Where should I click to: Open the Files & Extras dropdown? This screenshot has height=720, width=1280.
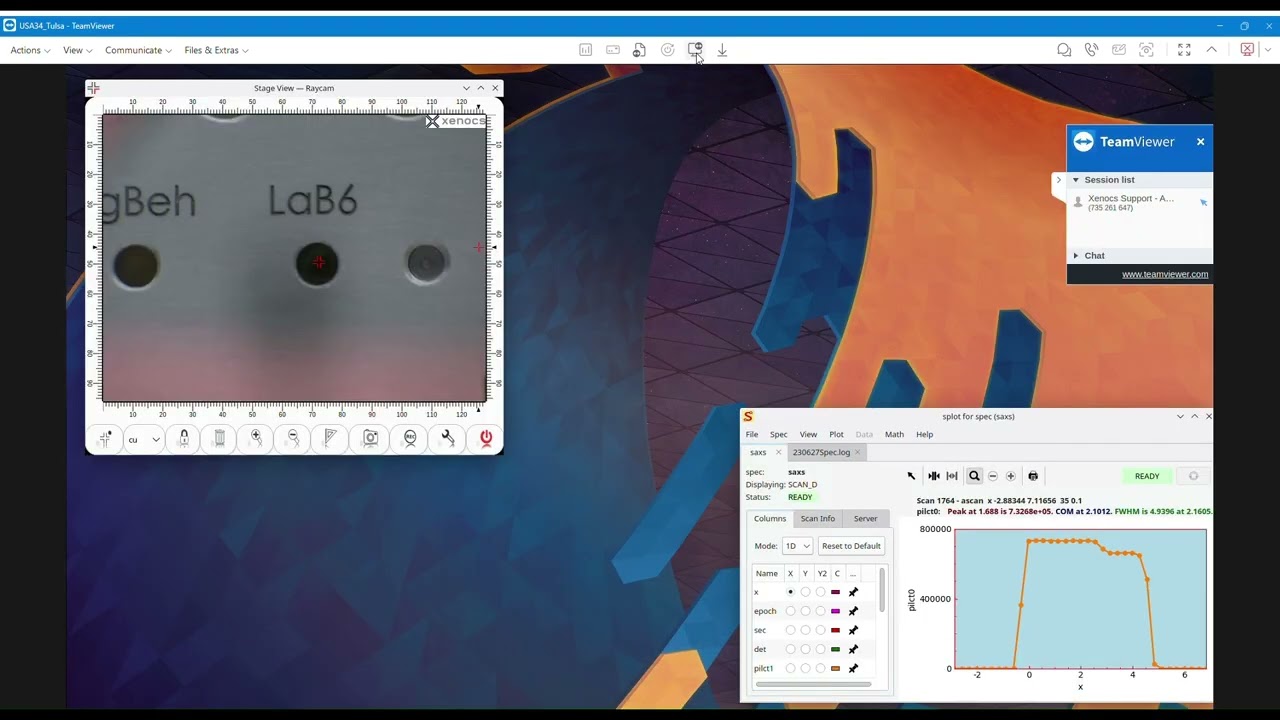click(x=216, y=50)
